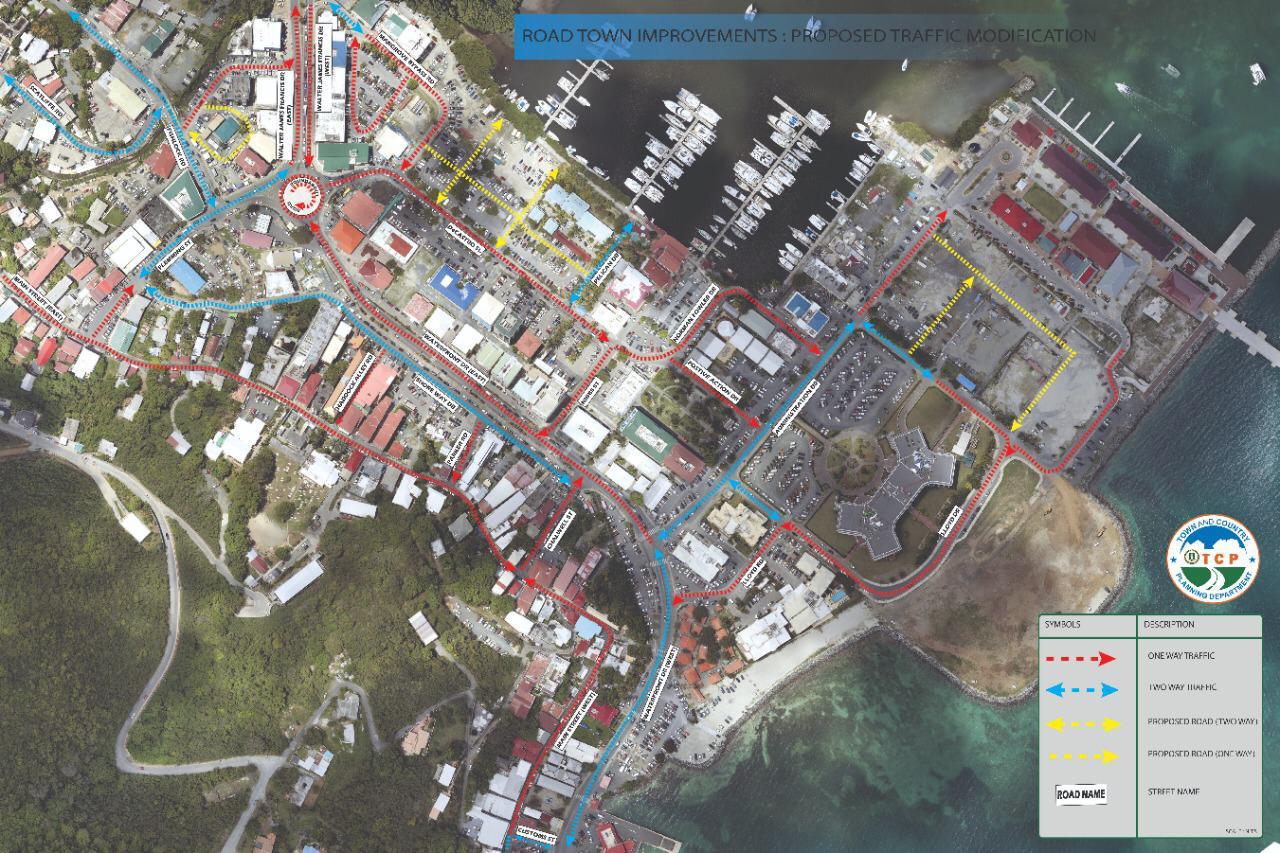
Task: Select the blue two-way traffic legend arrow
Action: tap(1080, 690)
